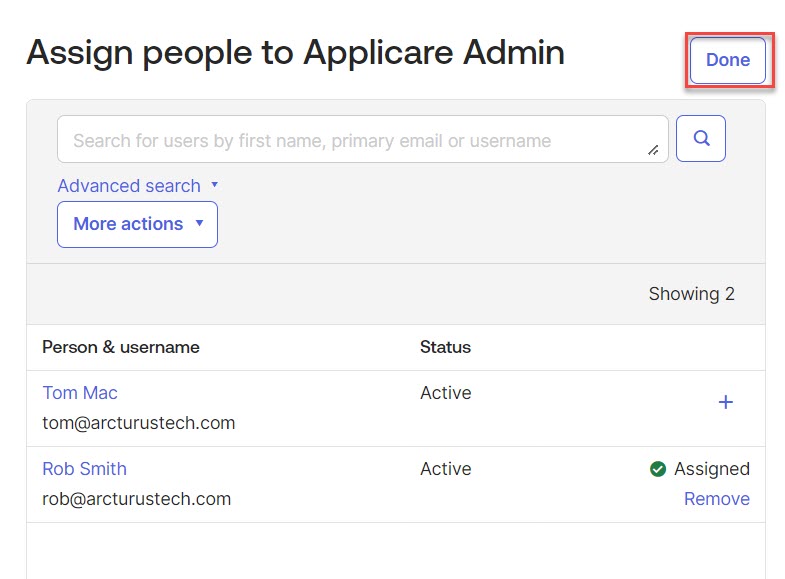Open Rob Smith's profile link
785x579 pixels.
click(84, 469)
